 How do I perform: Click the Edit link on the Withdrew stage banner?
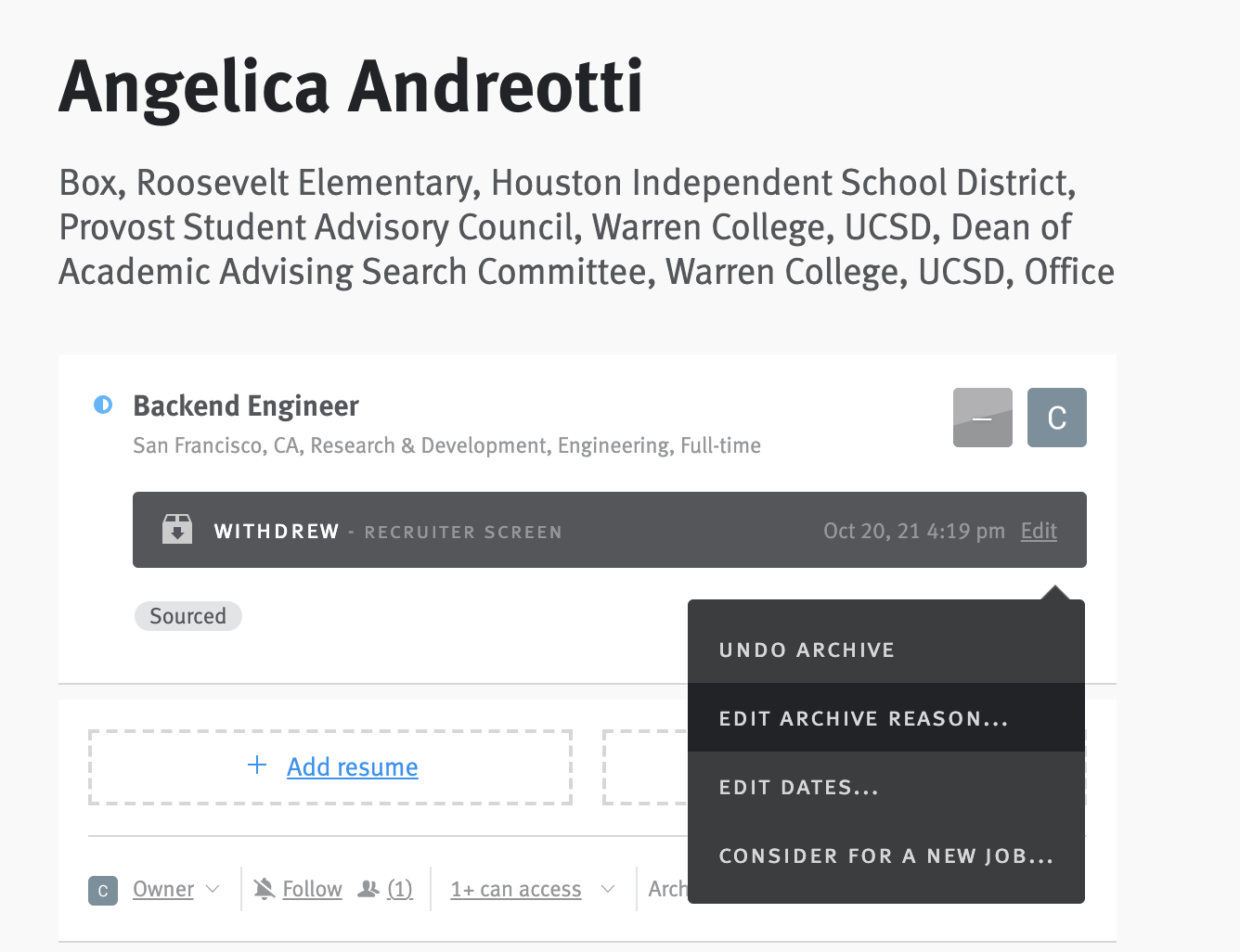(x=1038, y=530)
